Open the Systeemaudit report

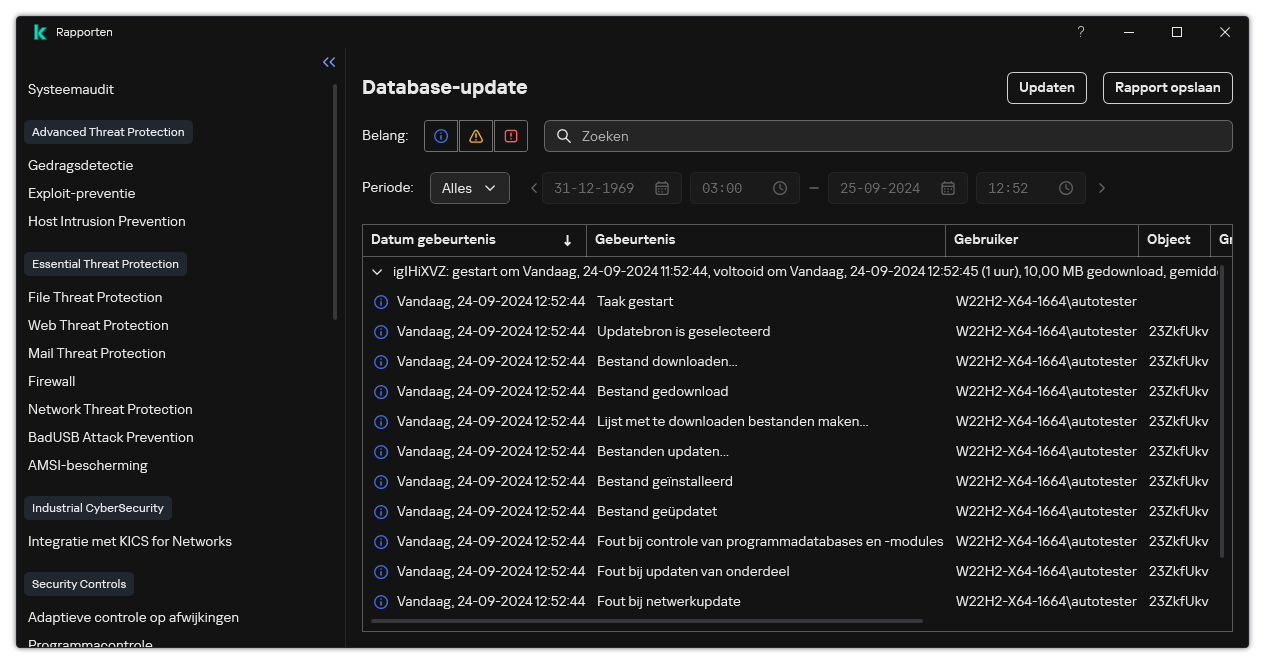(x=71, y=89)
